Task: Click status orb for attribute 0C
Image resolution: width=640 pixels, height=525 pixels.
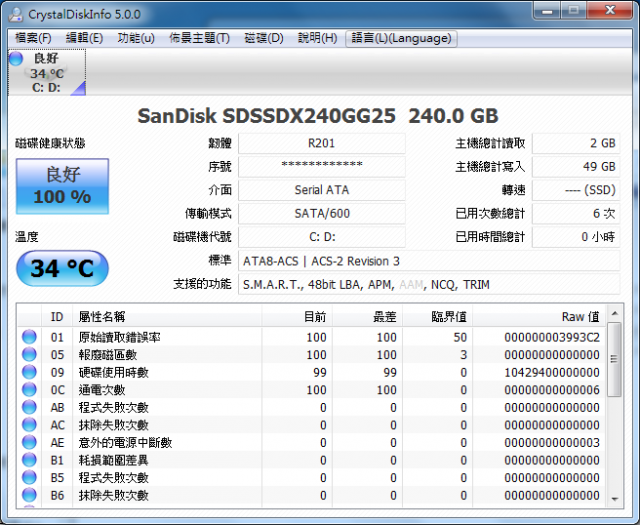Action: pos(29,389)
